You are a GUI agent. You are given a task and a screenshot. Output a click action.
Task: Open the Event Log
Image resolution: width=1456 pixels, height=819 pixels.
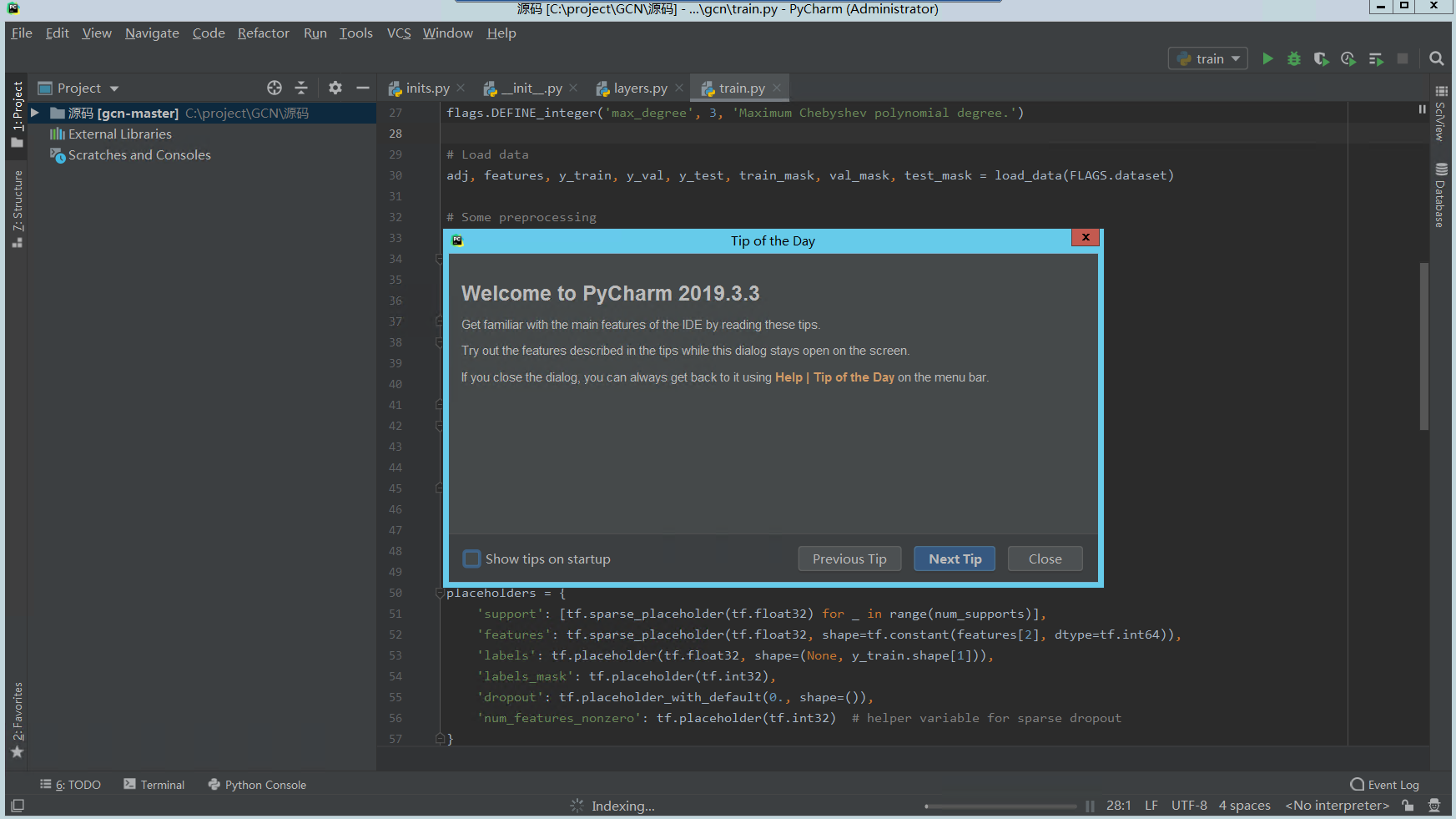pyautogui.click(x=1385, y=785)
